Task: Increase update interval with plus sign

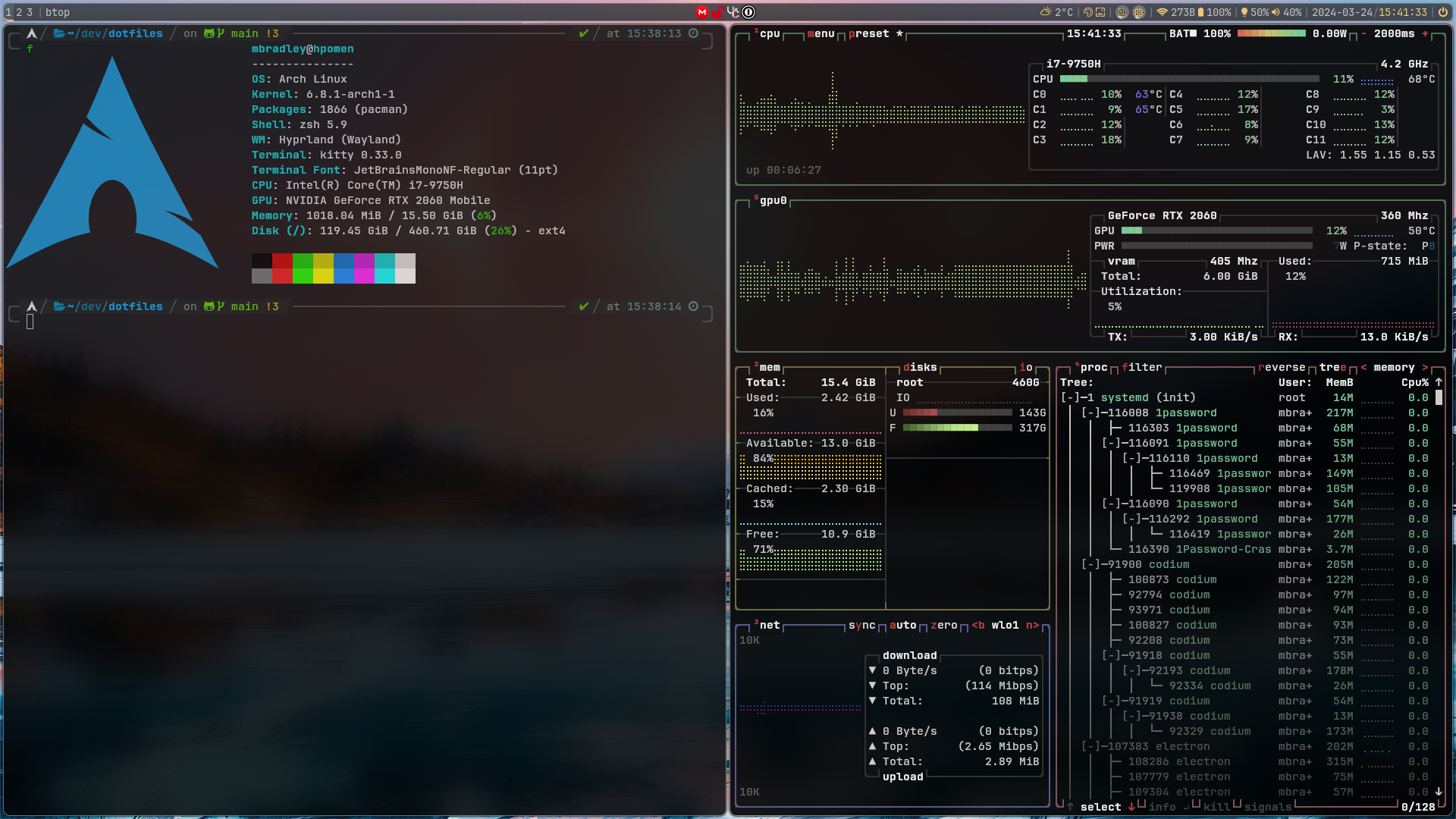Action: (x=1425, y=34)
